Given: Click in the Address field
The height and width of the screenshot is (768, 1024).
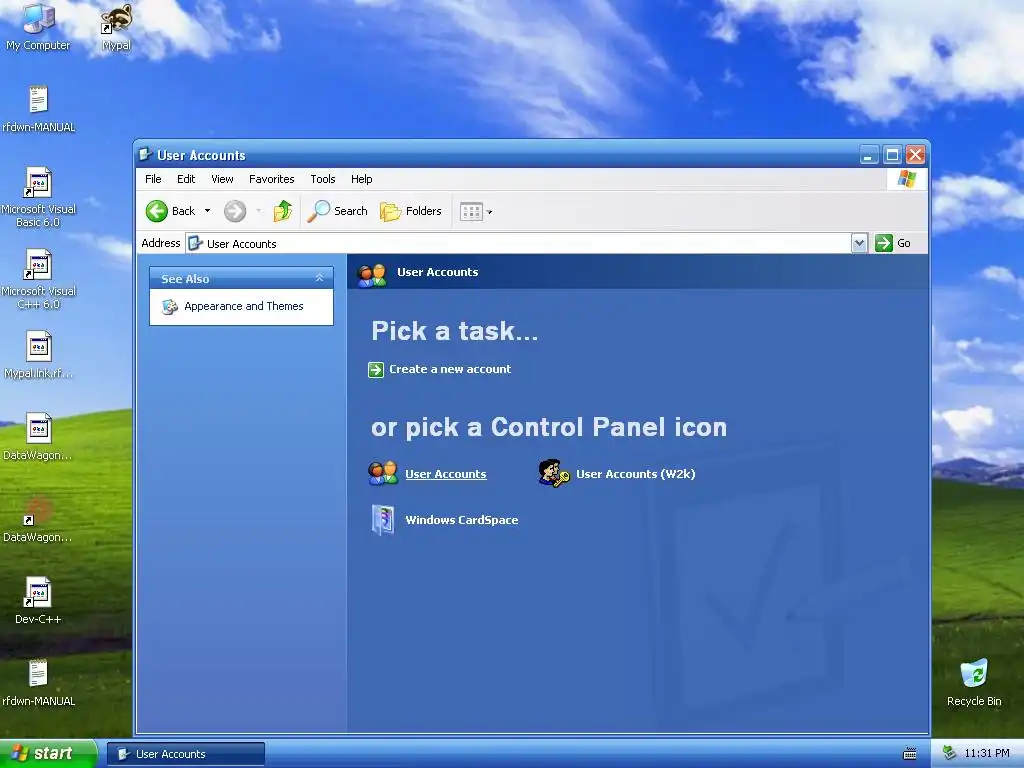Looking at the screenshot, I should point(519,244).
